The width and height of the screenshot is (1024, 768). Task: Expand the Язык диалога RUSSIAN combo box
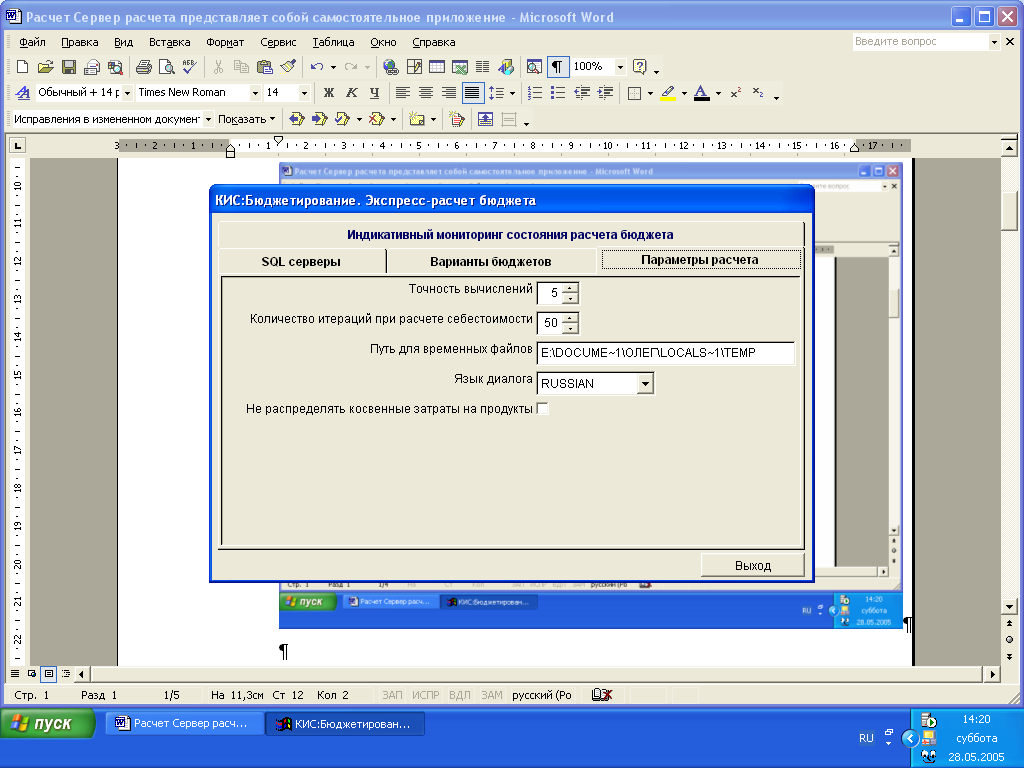[645, 383]
